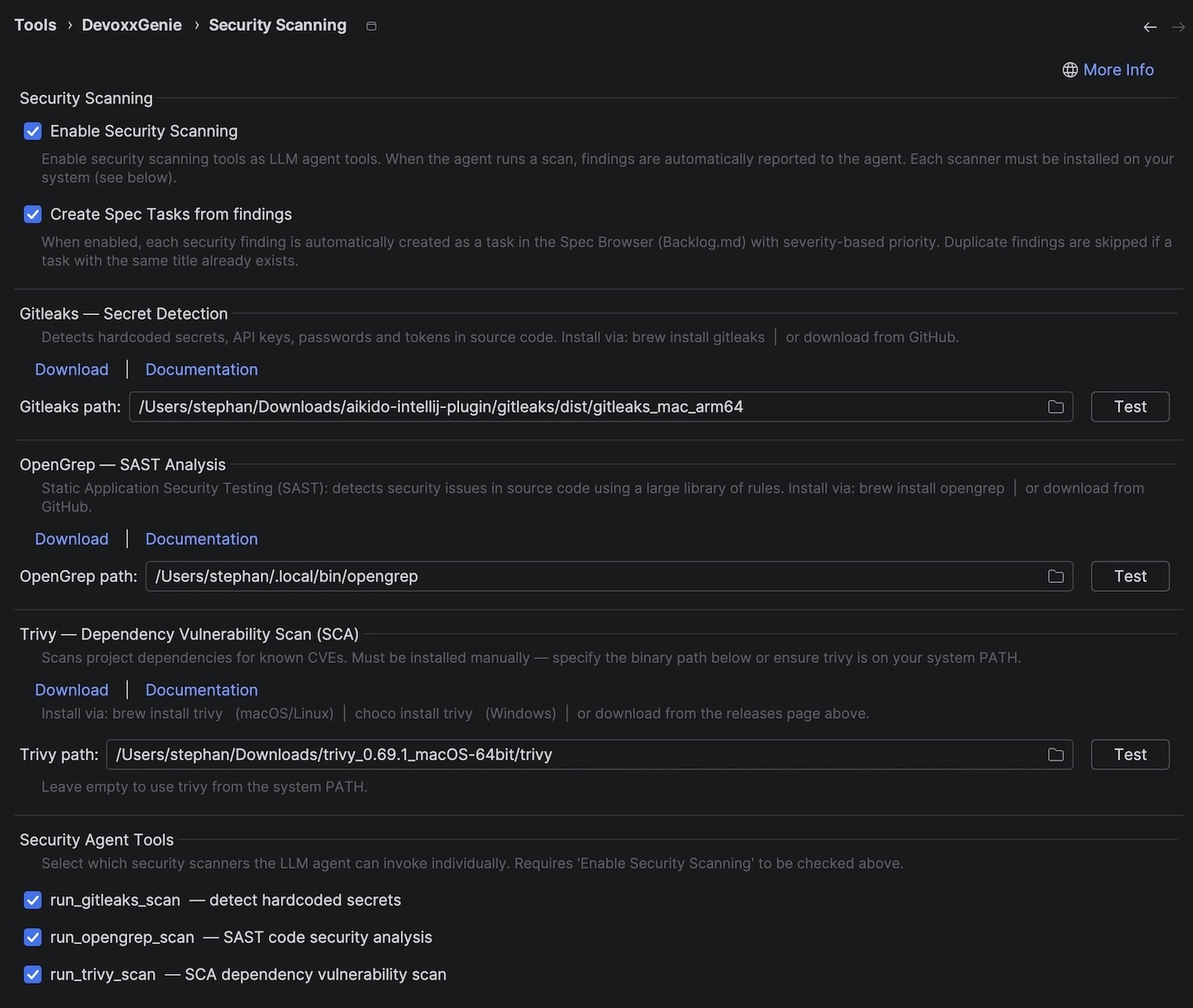Test the OpenGrep path
This screenshot has width=1193, height=1008.
coord(1130,576)
